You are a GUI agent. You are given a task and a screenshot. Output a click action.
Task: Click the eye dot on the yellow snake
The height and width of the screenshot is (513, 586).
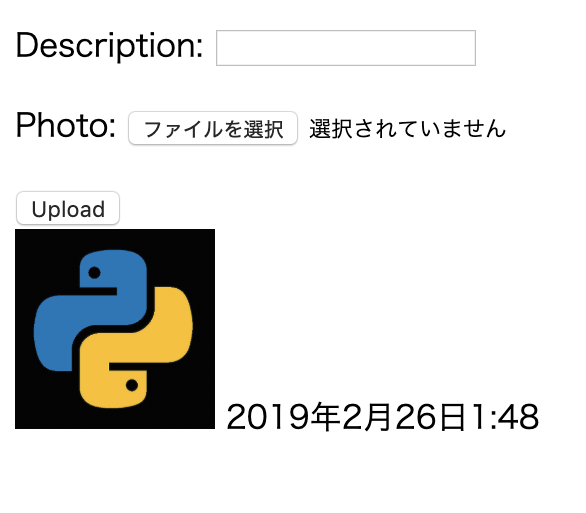click(x=132, y=385)
